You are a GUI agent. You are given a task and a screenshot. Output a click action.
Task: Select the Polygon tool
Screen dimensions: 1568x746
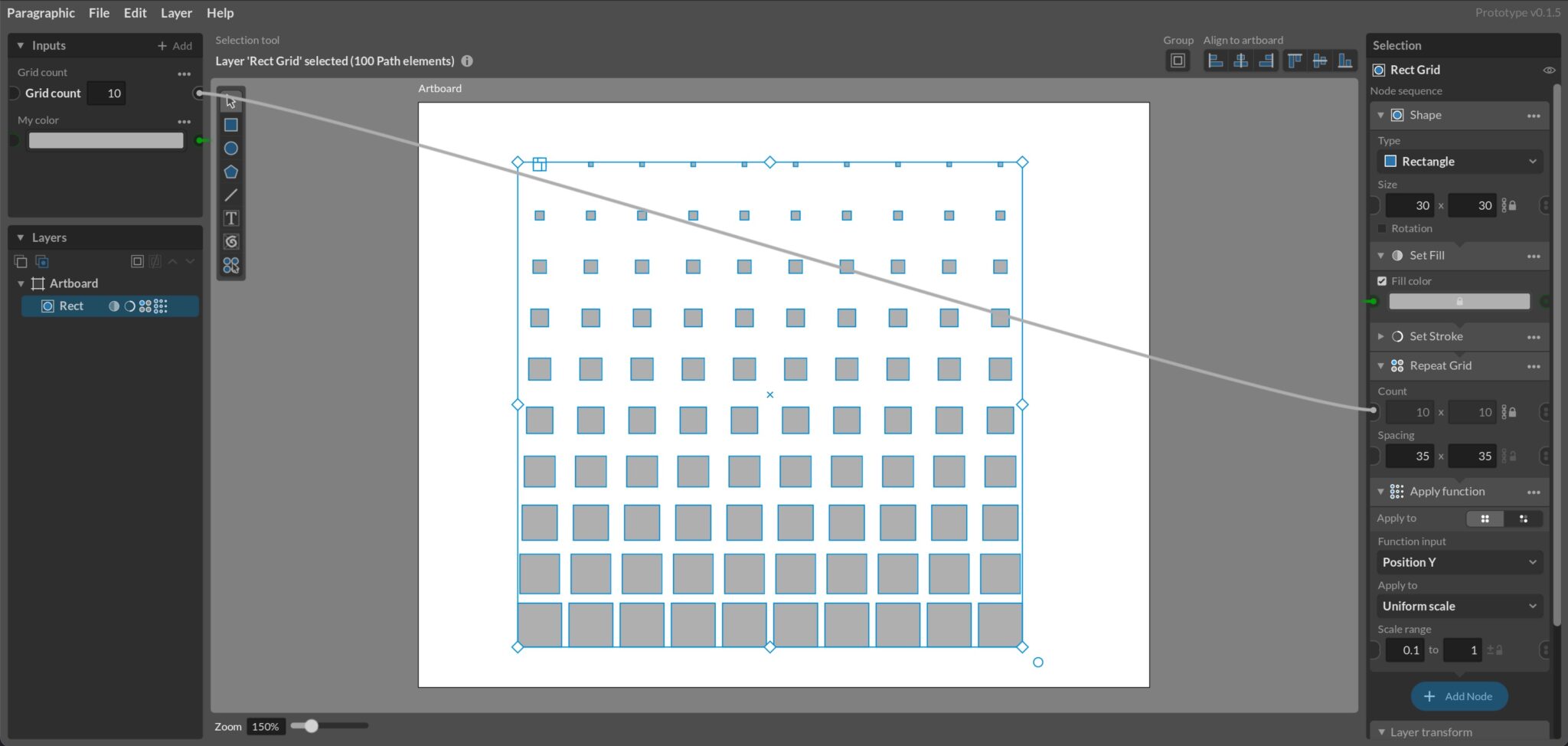click(x=231, y=172)
